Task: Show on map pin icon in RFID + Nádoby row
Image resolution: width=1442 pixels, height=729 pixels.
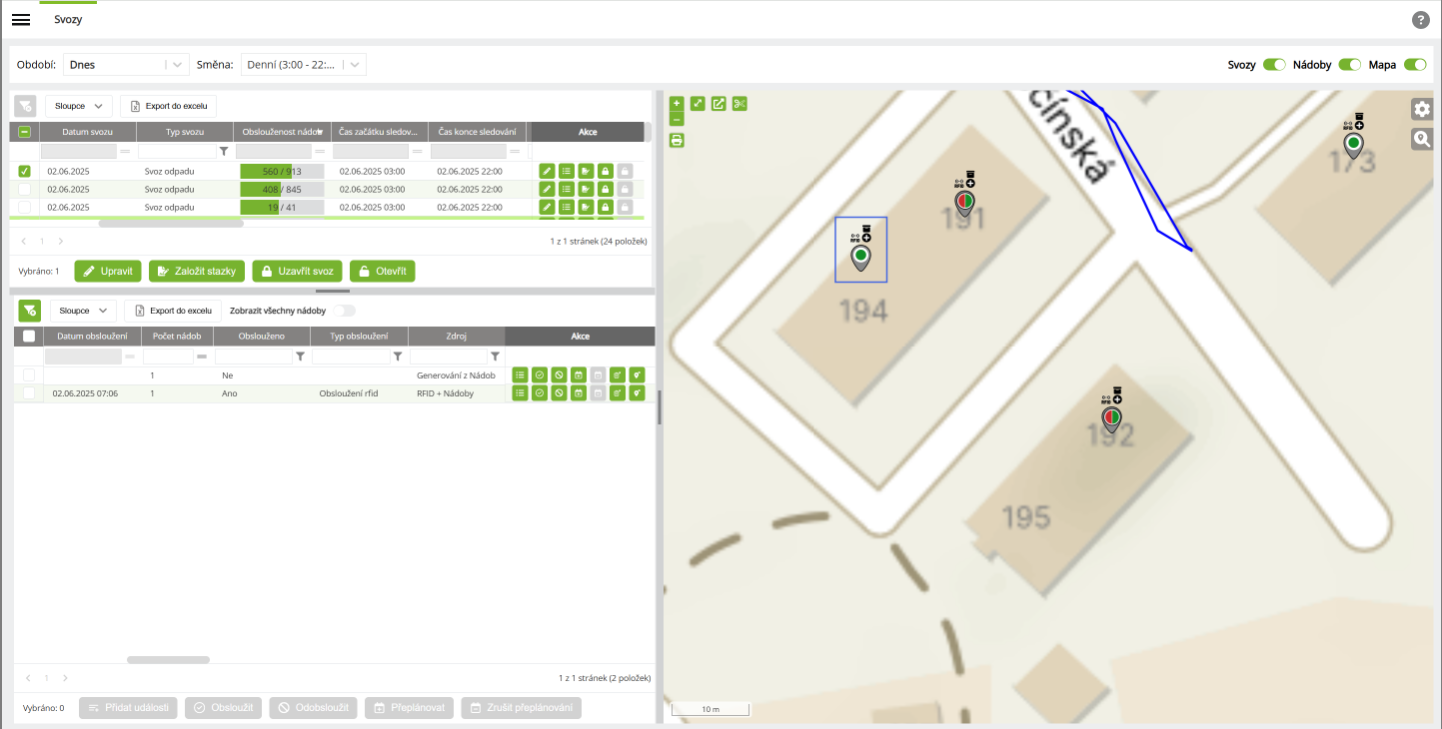Action: (x=637, y=394)
